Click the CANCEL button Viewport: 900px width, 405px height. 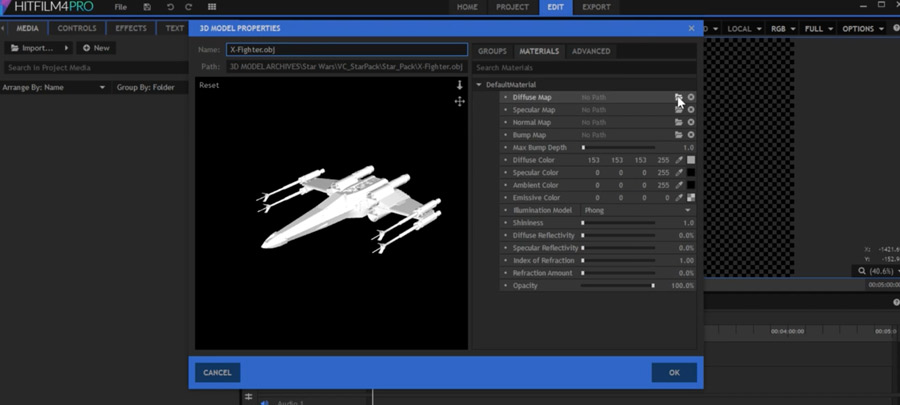point(218,372)
